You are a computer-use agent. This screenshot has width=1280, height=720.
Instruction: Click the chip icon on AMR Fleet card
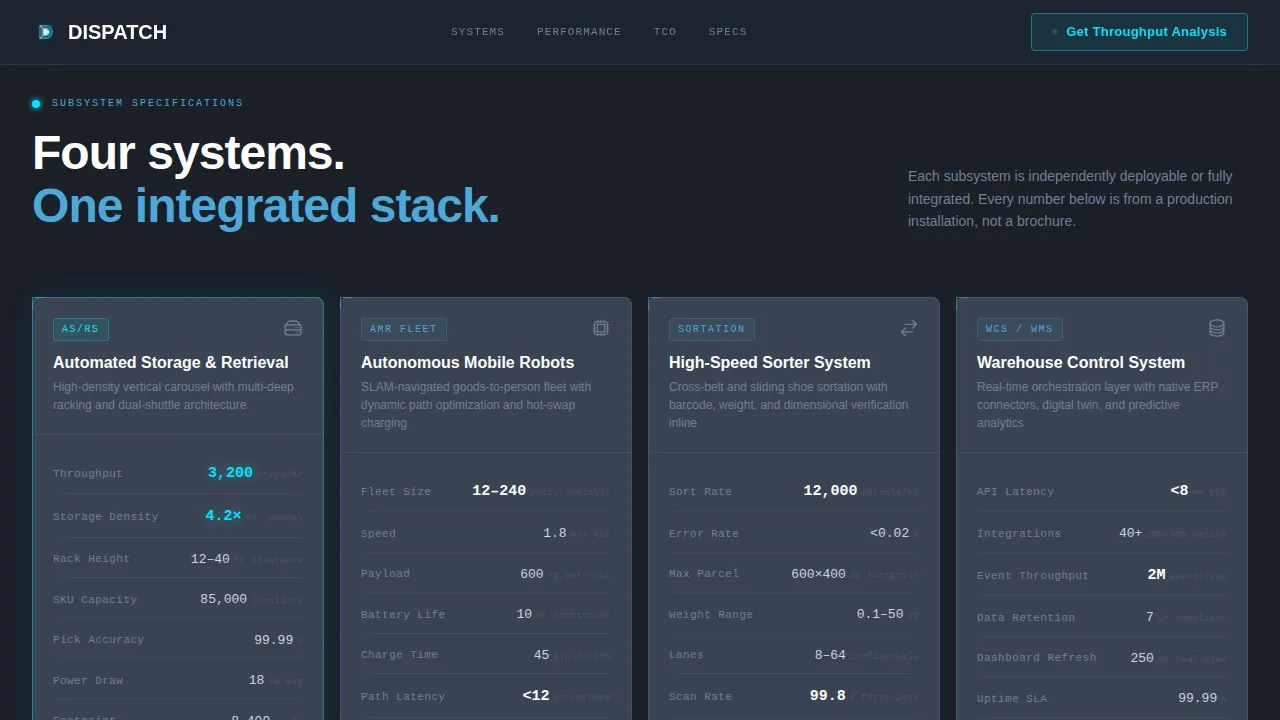(x=601, y=328)
